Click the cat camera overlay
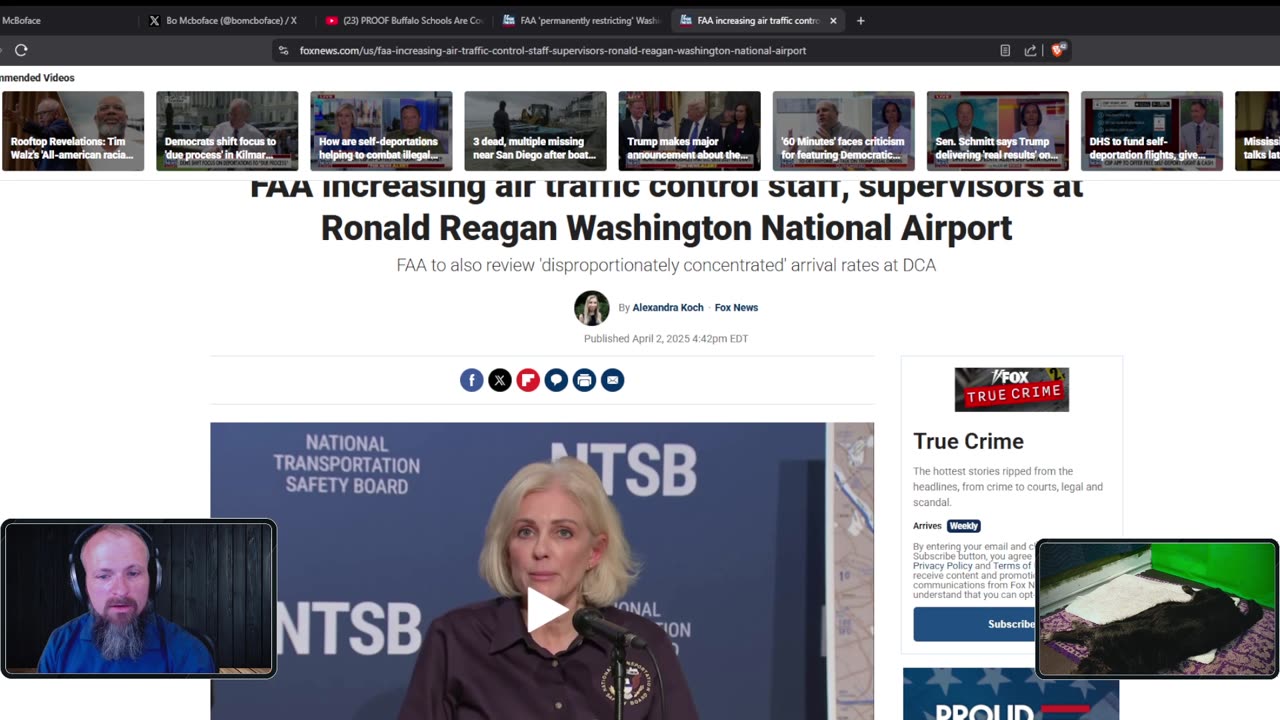 [x=1157, y=609]
